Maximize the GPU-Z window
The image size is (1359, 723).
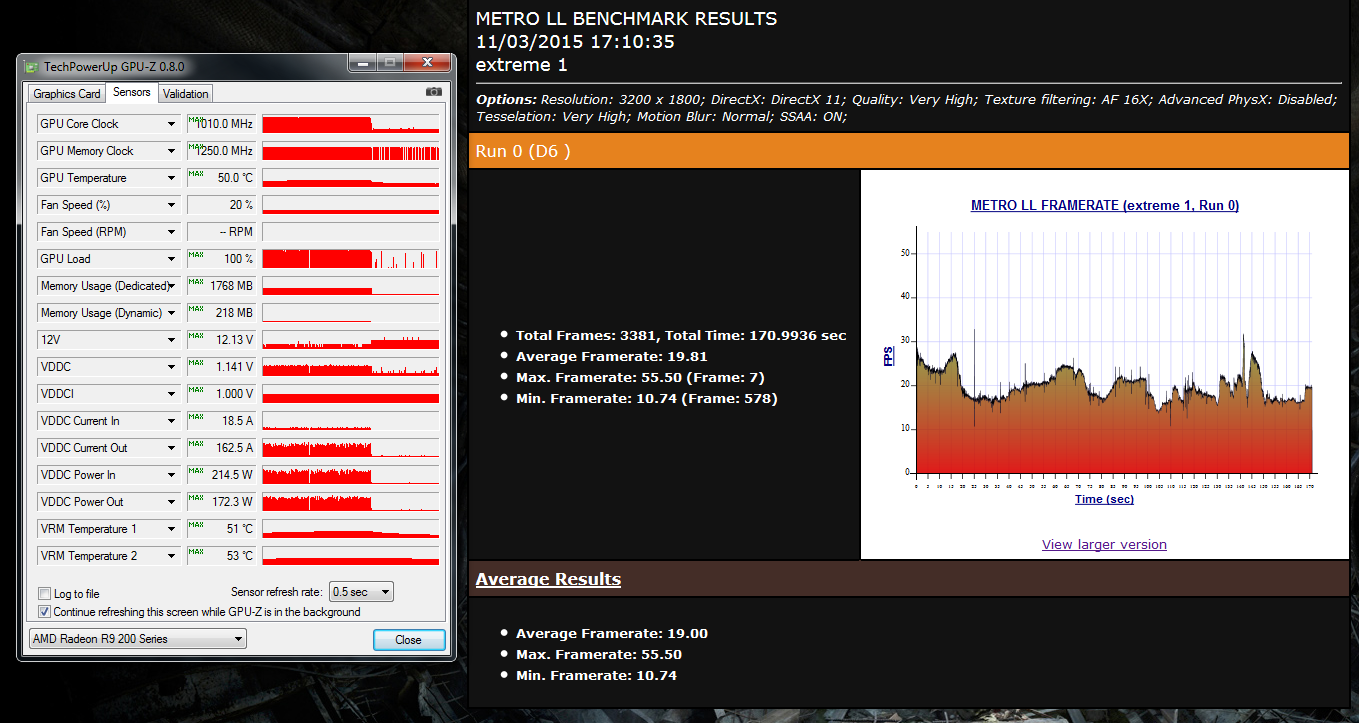pyautogui.click(x=390, y=63)
